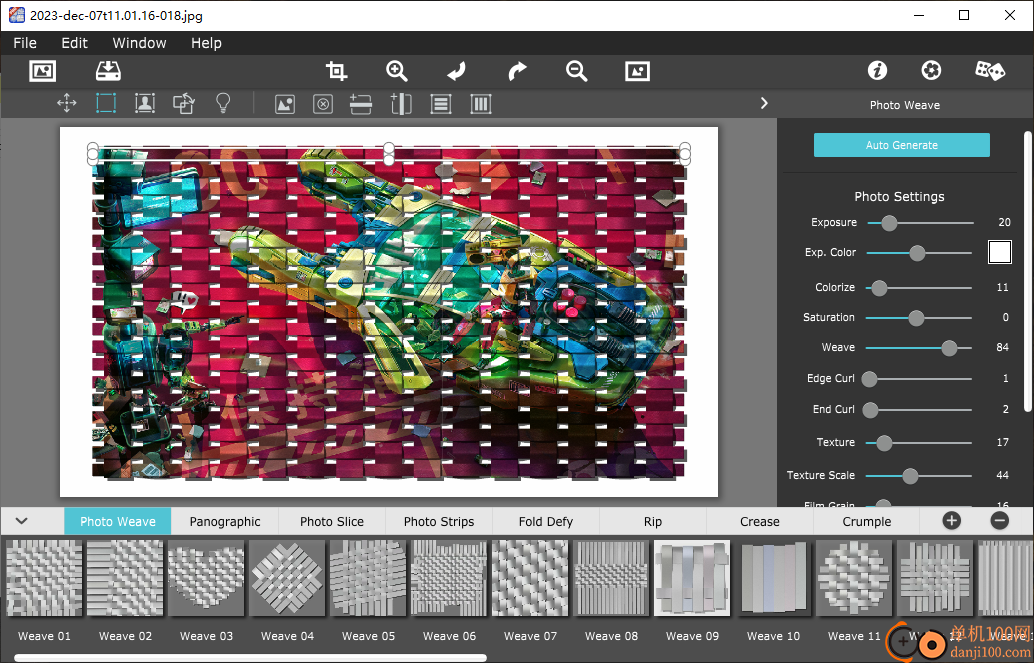Click the save to disk icon
Image resolution: width=1034 pixels, height=663 pixels.
(108, 71)
